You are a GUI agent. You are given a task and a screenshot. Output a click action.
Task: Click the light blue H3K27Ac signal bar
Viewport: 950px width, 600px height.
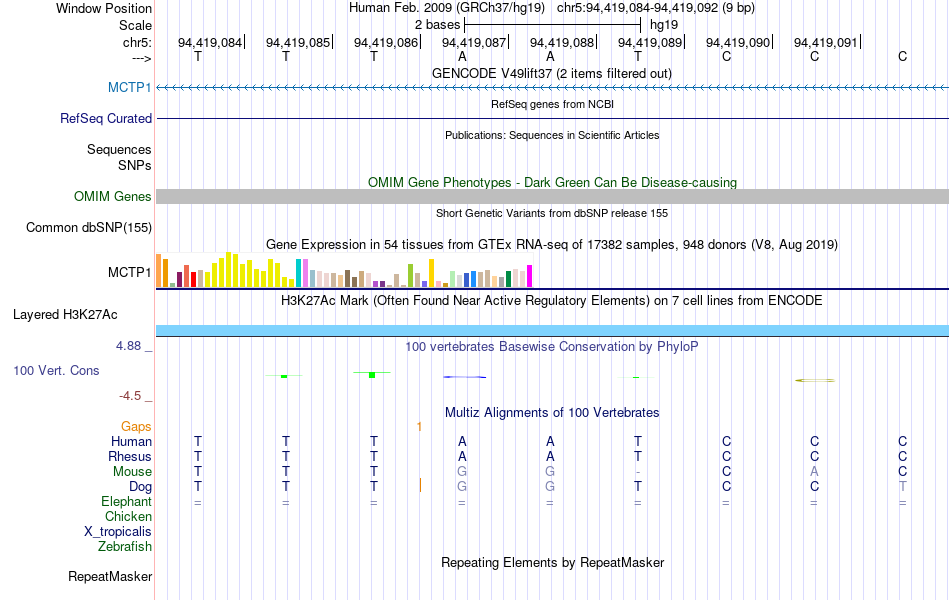coord(553,330)
